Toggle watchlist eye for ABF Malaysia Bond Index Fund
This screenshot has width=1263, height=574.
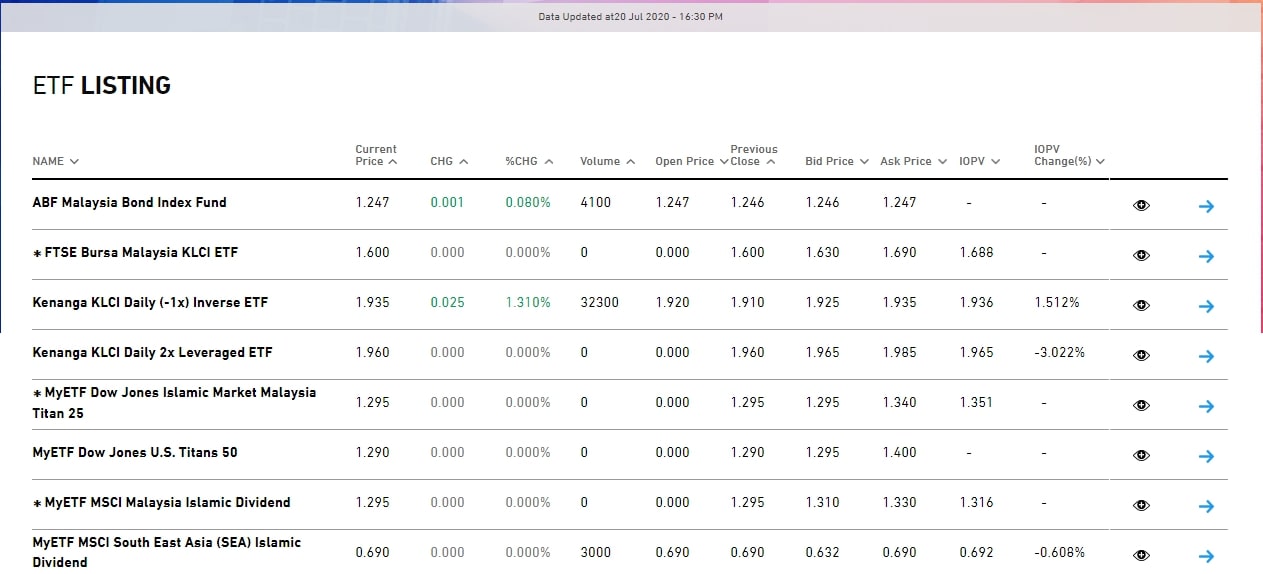click(x=1141, y=206)
